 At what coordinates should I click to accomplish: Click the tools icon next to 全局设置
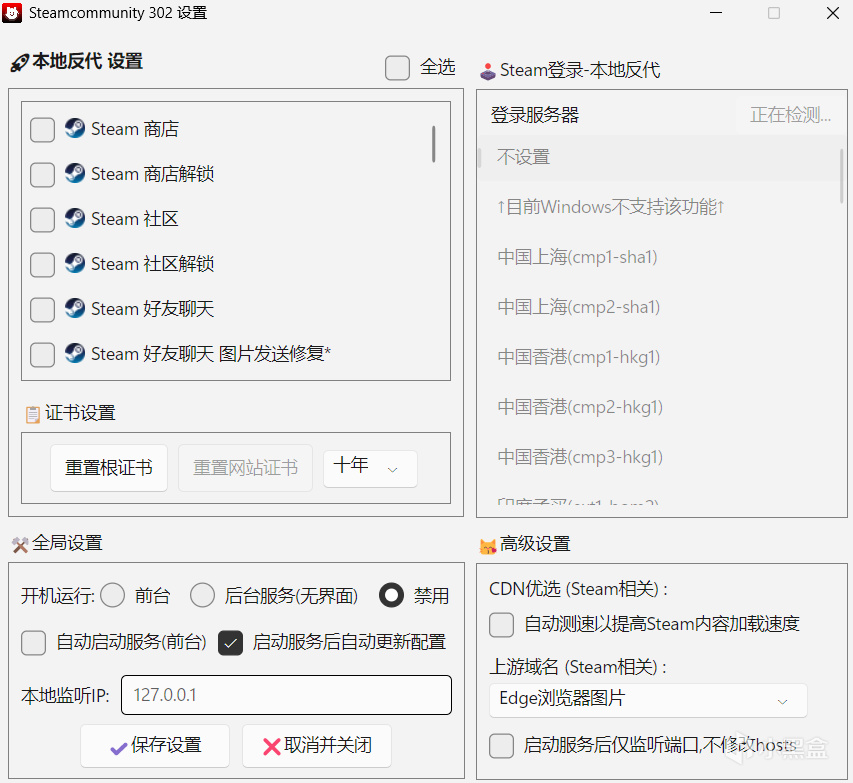(x=20, y=544)
